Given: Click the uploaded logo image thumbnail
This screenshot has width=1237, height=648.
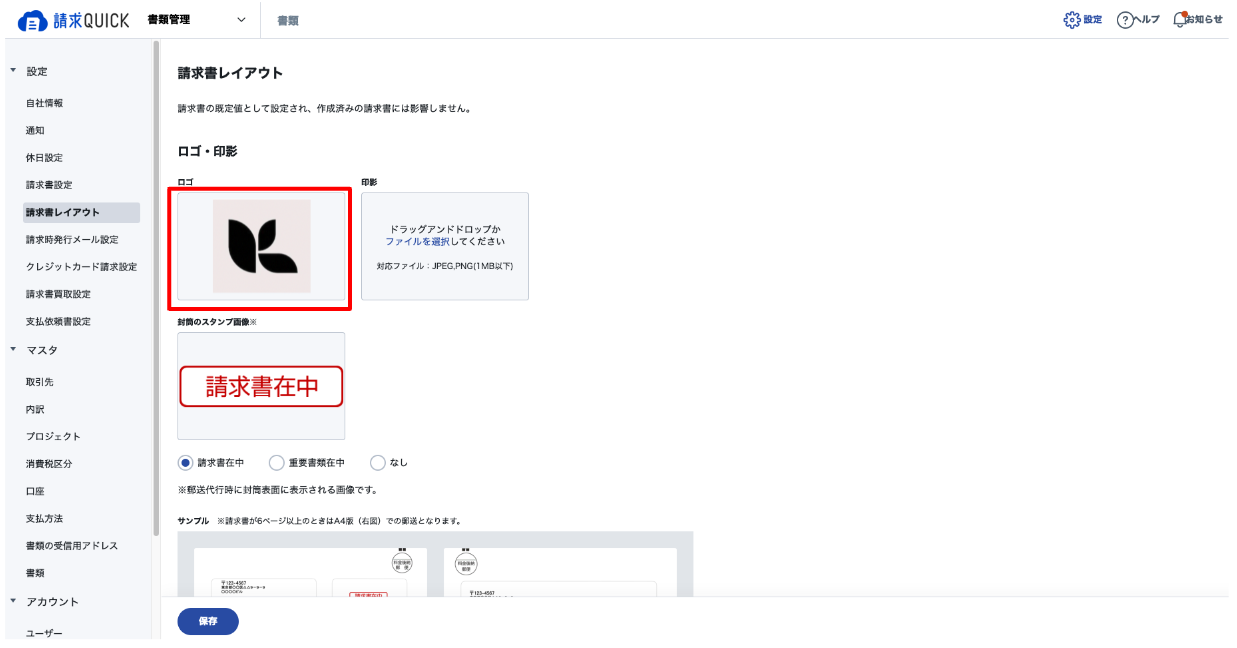Looking at the screenshot, I should pyautogui.click(x=261, y=246).
